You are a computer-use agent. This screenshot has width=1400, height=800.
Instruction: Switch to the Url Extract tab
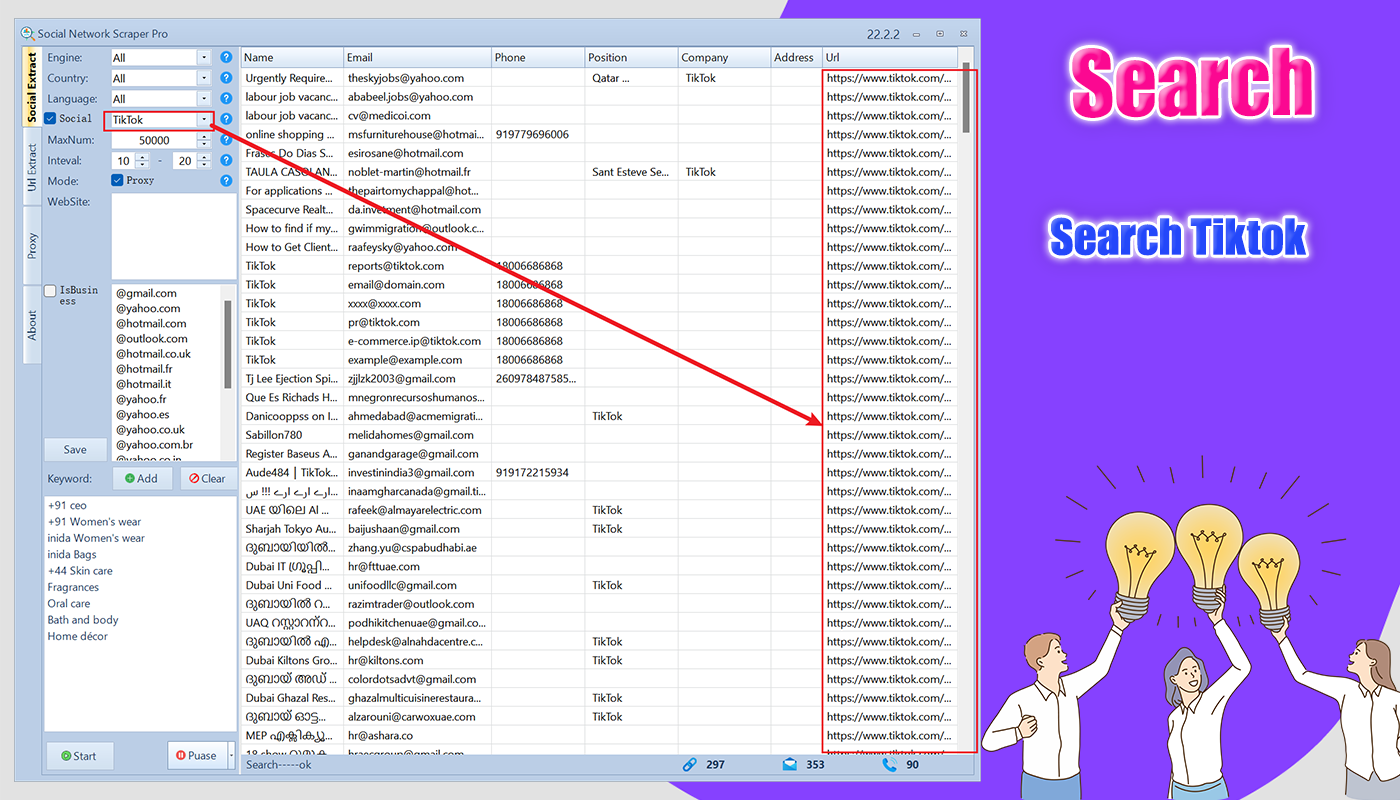click(32, 166)
